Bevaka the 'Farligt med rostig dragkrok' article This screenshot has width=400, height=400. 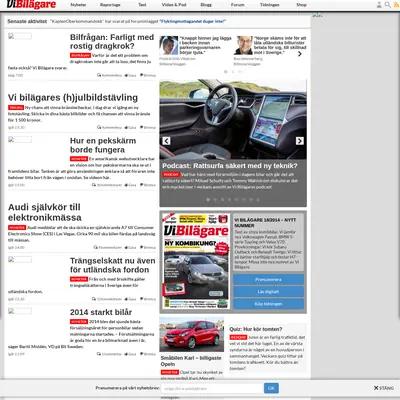coord(148,75)
